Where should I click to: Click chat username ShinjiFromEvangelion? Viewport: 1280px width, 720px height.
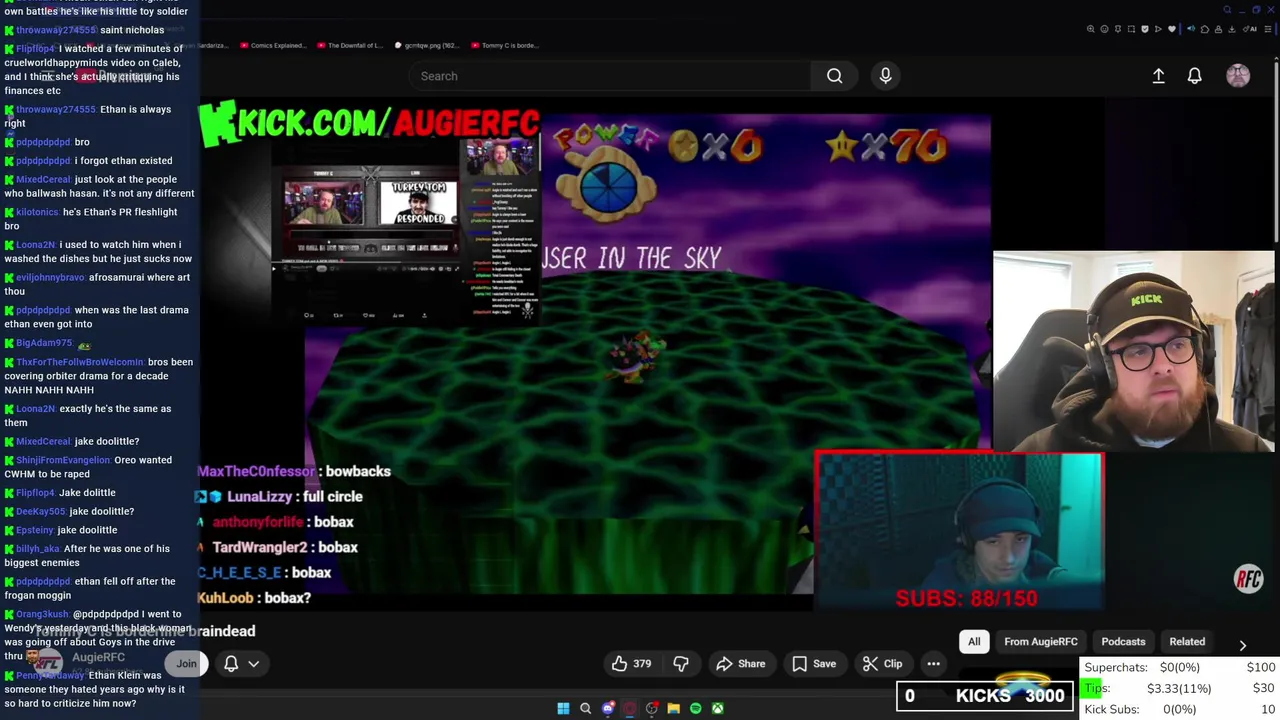(x=62, y=460)
